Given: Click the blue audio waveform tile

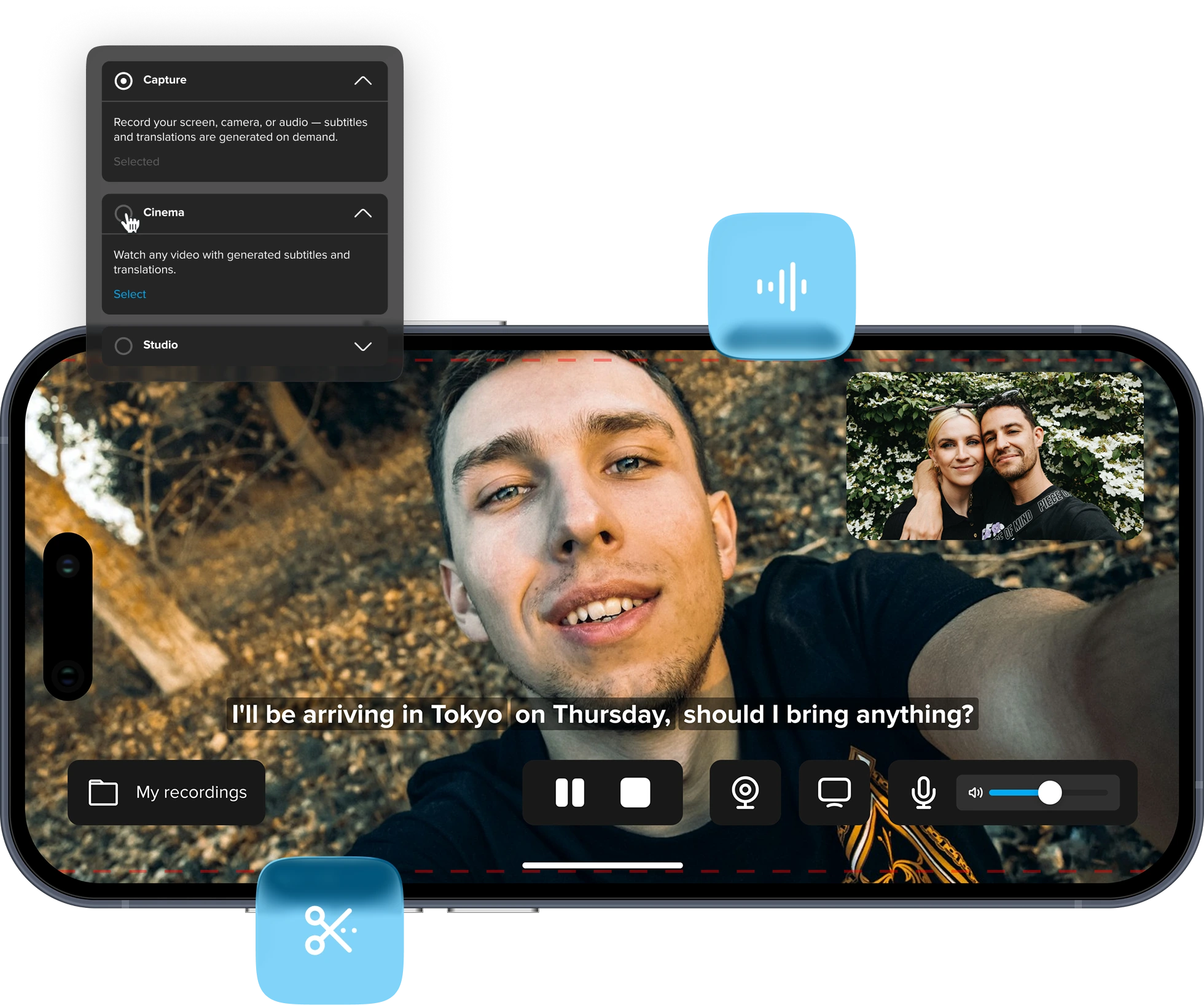Looking at the screenshot, I should click(x=781, y=286).
